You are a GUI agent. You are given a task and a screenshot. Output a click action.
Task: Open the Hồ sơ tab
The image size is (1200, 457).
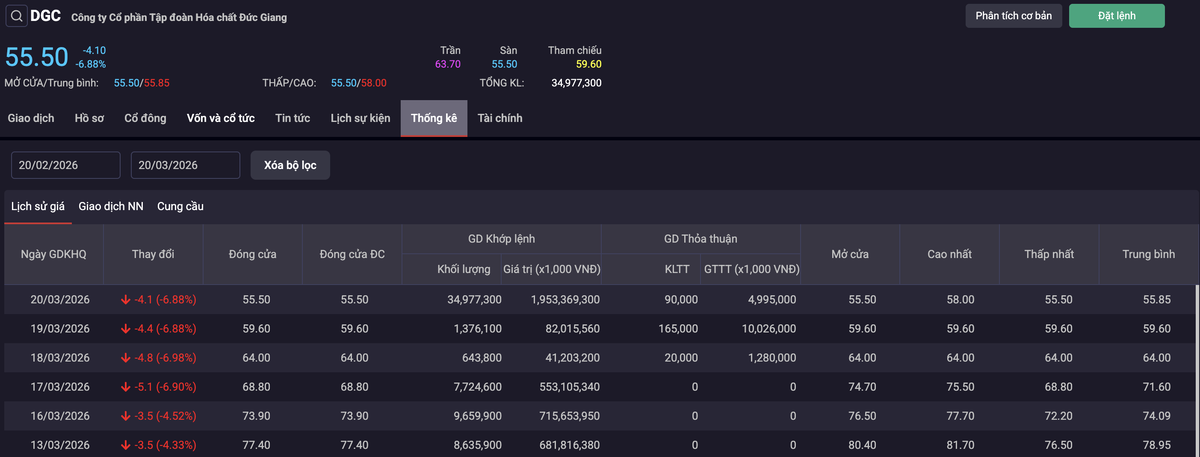(89, 118)
